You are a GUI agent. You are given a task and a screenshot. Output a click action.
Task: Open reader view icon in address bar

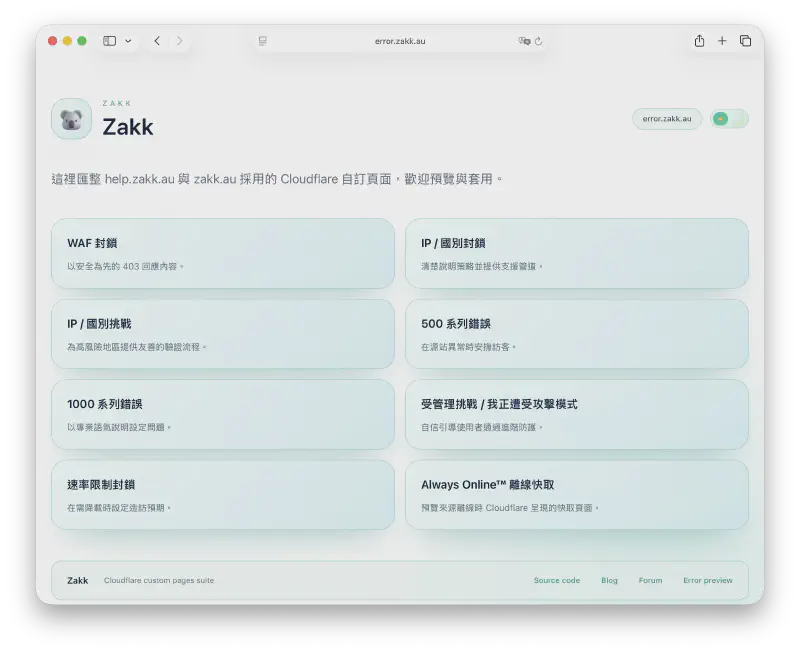pos(261,41)
